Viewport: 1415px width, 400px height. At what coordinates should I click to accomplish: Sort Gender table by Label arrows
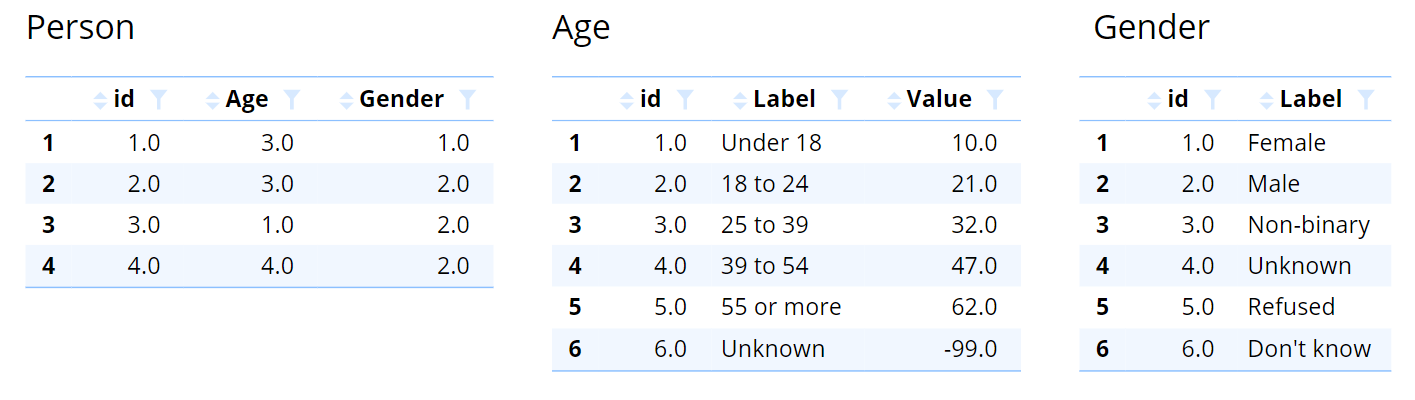(x=1267, y=100)
